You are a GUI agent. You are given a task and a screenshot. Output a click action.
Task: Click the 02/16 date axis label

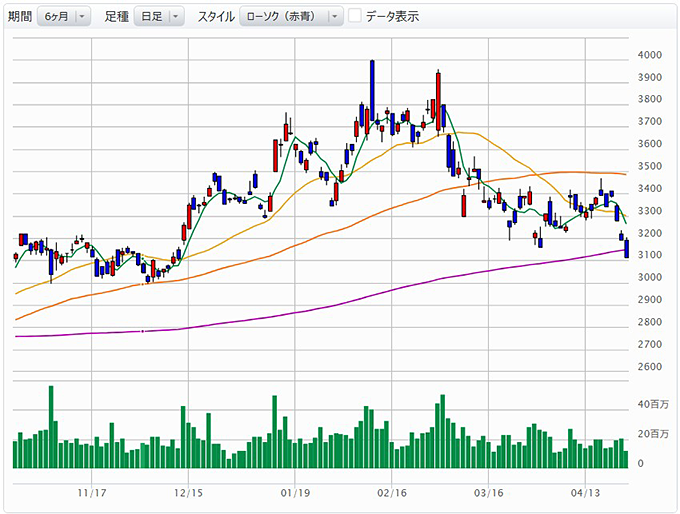391,493
